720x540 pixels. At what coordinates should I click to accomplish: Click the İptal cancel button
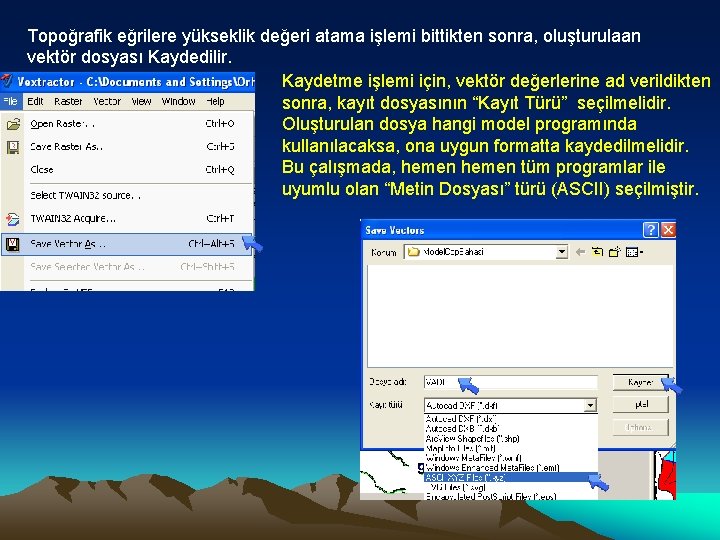coord(641,404)
